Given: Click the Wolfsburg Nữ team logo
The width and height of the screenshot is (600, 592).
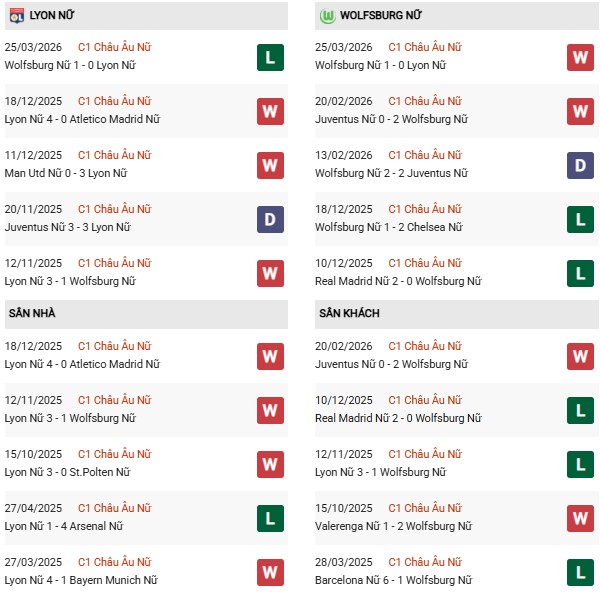Looking at the screenshot, I should click(326, 16).
